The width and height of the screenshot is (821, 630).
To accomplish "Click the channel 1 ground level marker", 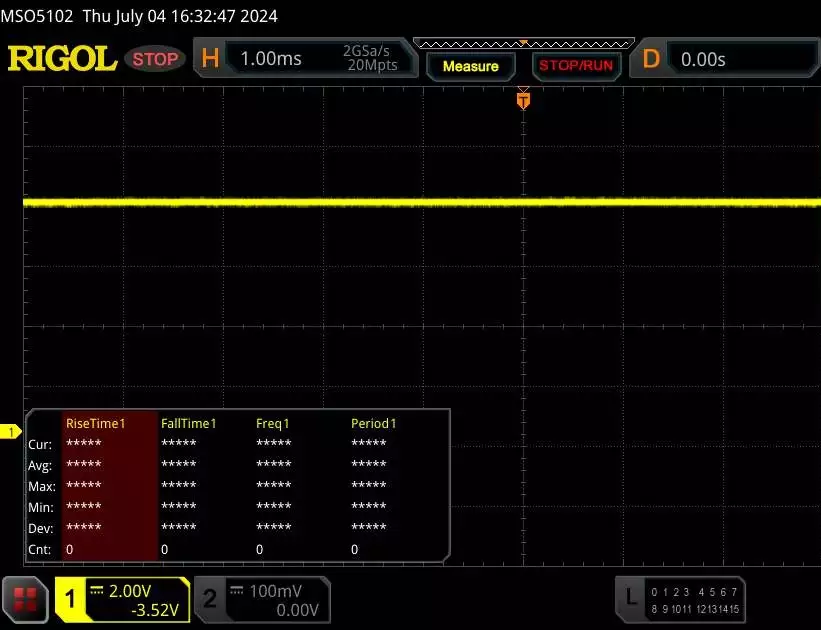I will point(10,432).
